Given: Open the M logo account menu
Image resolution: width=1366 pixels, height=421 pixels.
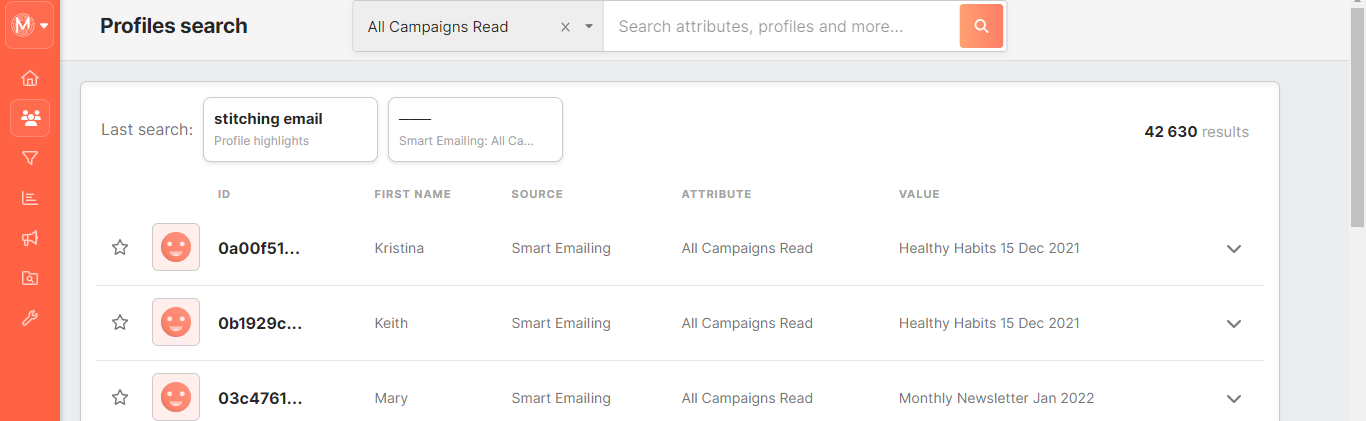Looking at the screenshot, I should tap(29, 25).
